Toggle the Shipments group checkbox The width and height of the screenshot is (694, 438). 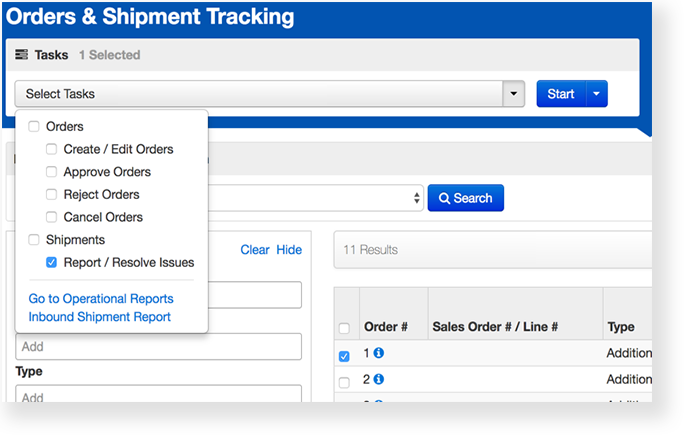(x=34, y=240)
